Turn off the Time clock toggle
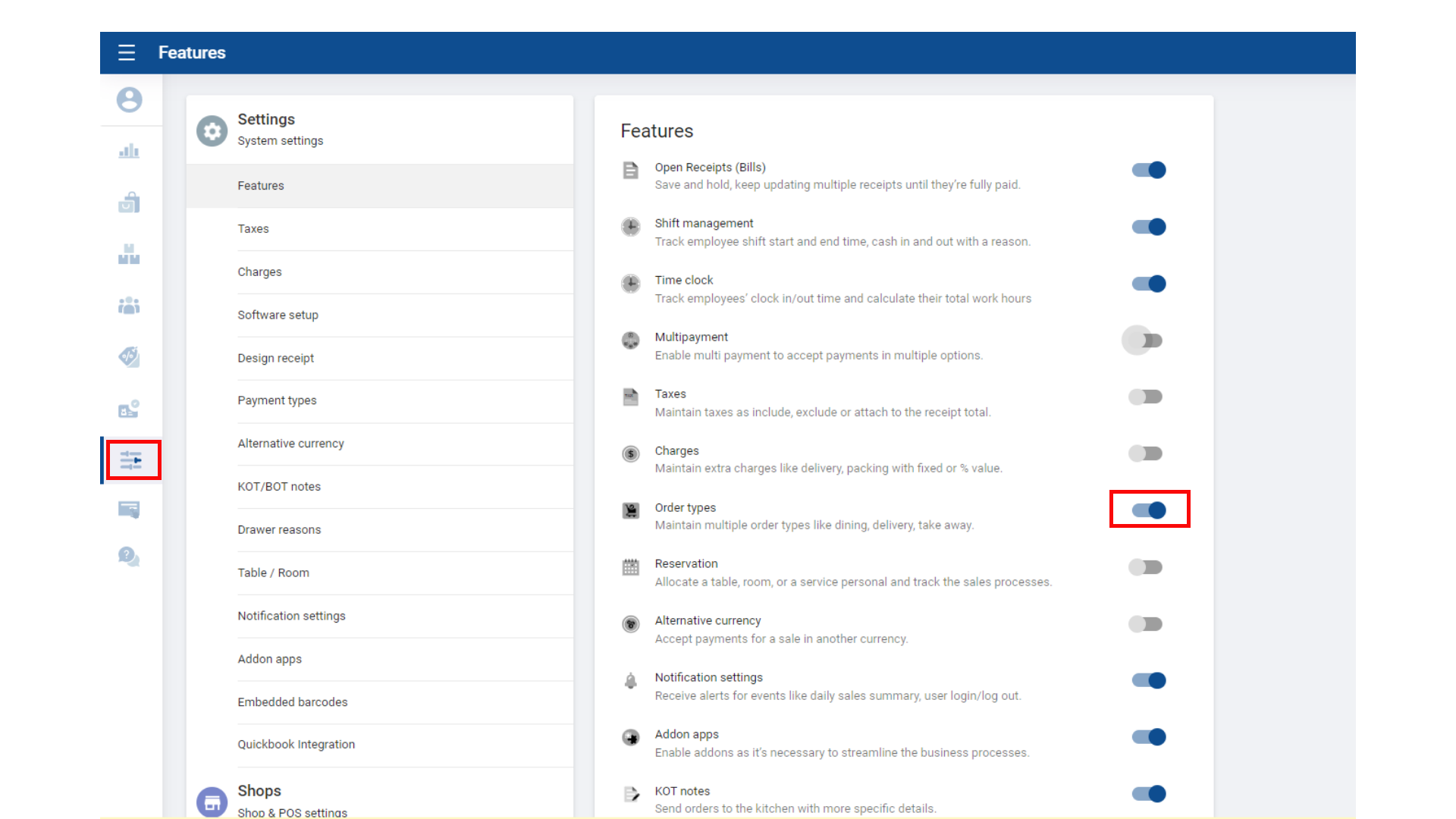Image resolution: width=1456 pixels, height=819 pixels. tap(1149, 284)
